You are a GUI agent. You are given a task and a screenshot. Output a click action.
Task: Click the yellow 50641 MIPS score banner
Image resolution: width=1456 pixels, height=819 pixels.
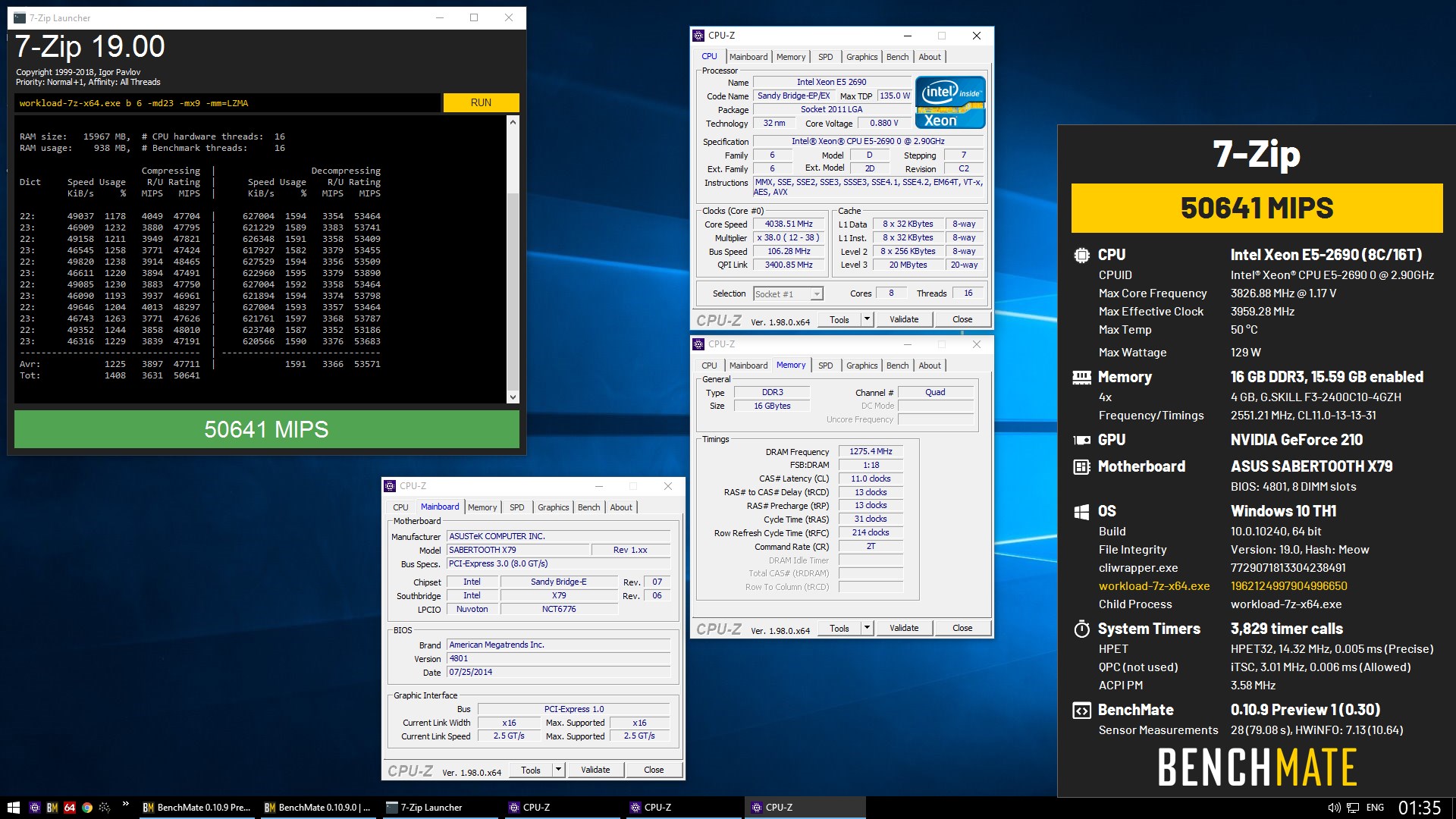click(x=1257, y=208)
